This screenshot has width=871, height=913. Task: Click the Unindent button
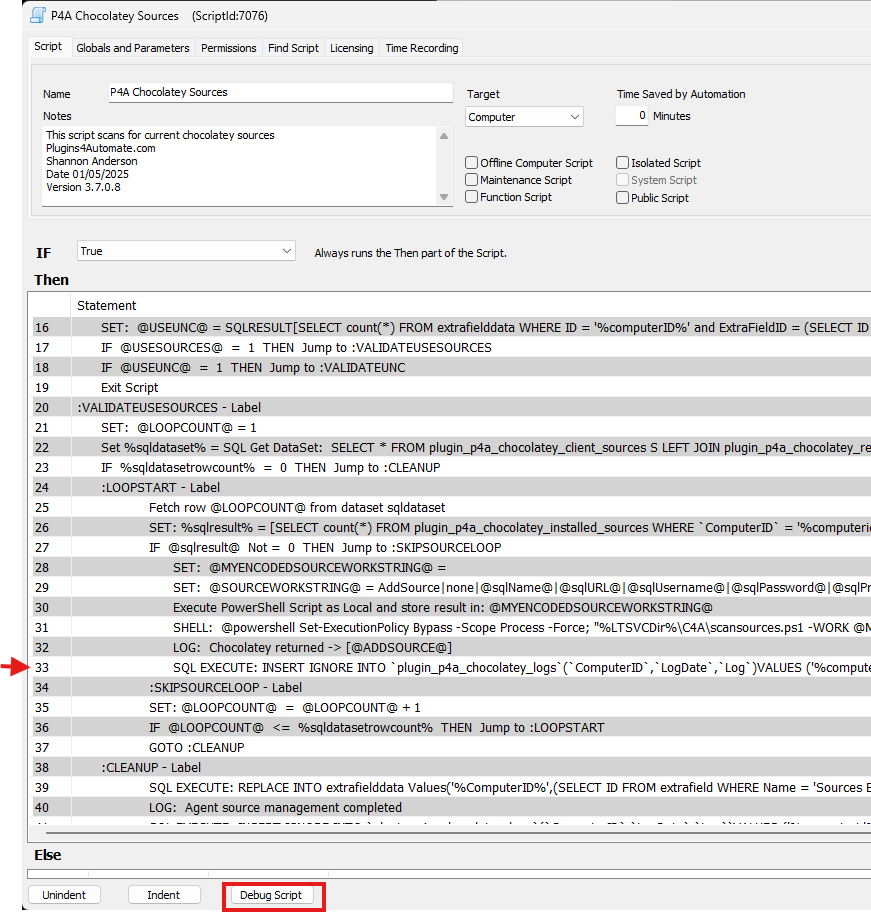click(64, 894)
